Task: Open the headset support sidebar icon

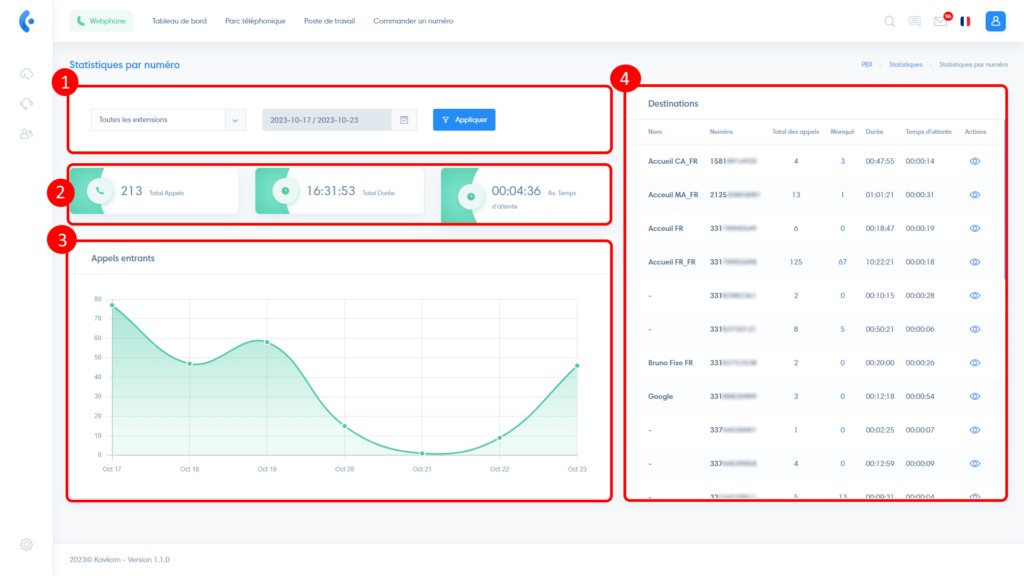Action: point(26,103)
